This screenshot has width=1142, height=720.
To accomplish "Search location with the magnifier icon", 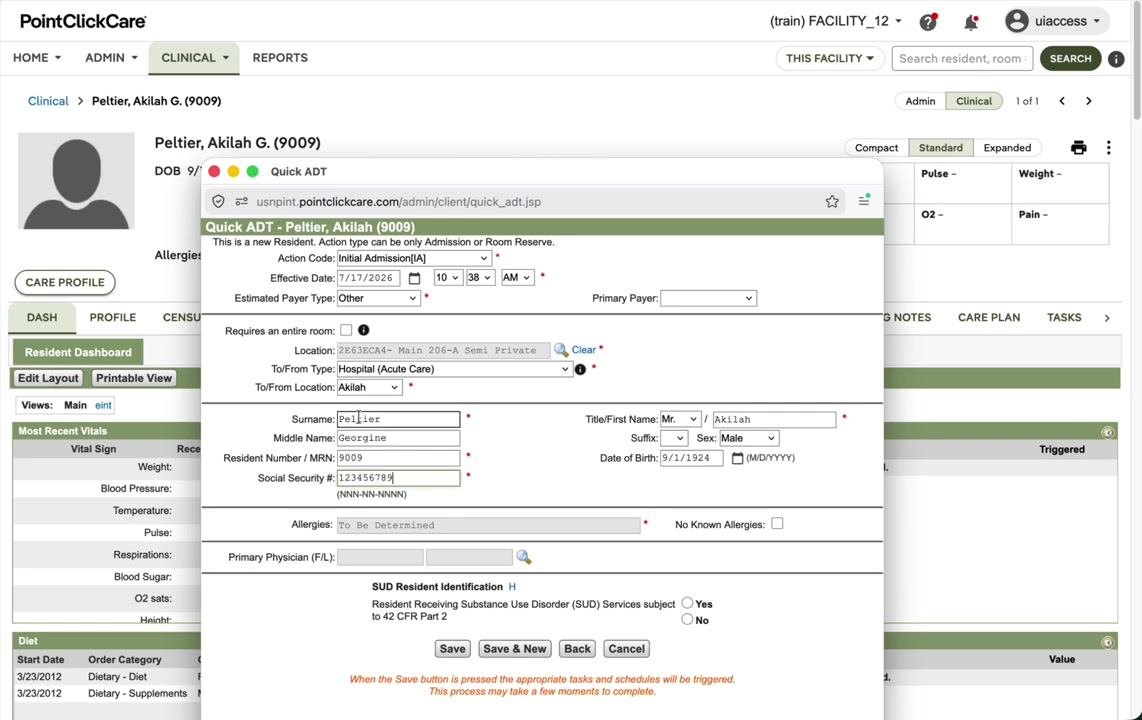I will click(x=561, y=350).
